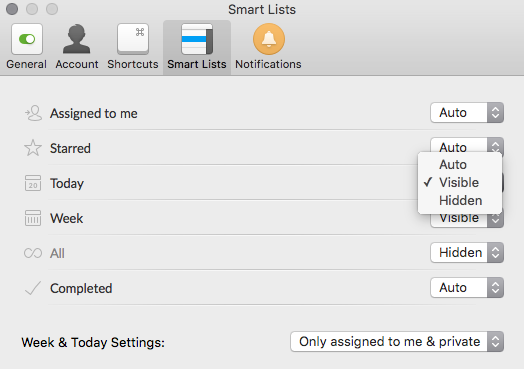Image resolution: width=524 pixels, height=369 pixels.
Task: Click the Completed label
Action: tap(81, 288)
